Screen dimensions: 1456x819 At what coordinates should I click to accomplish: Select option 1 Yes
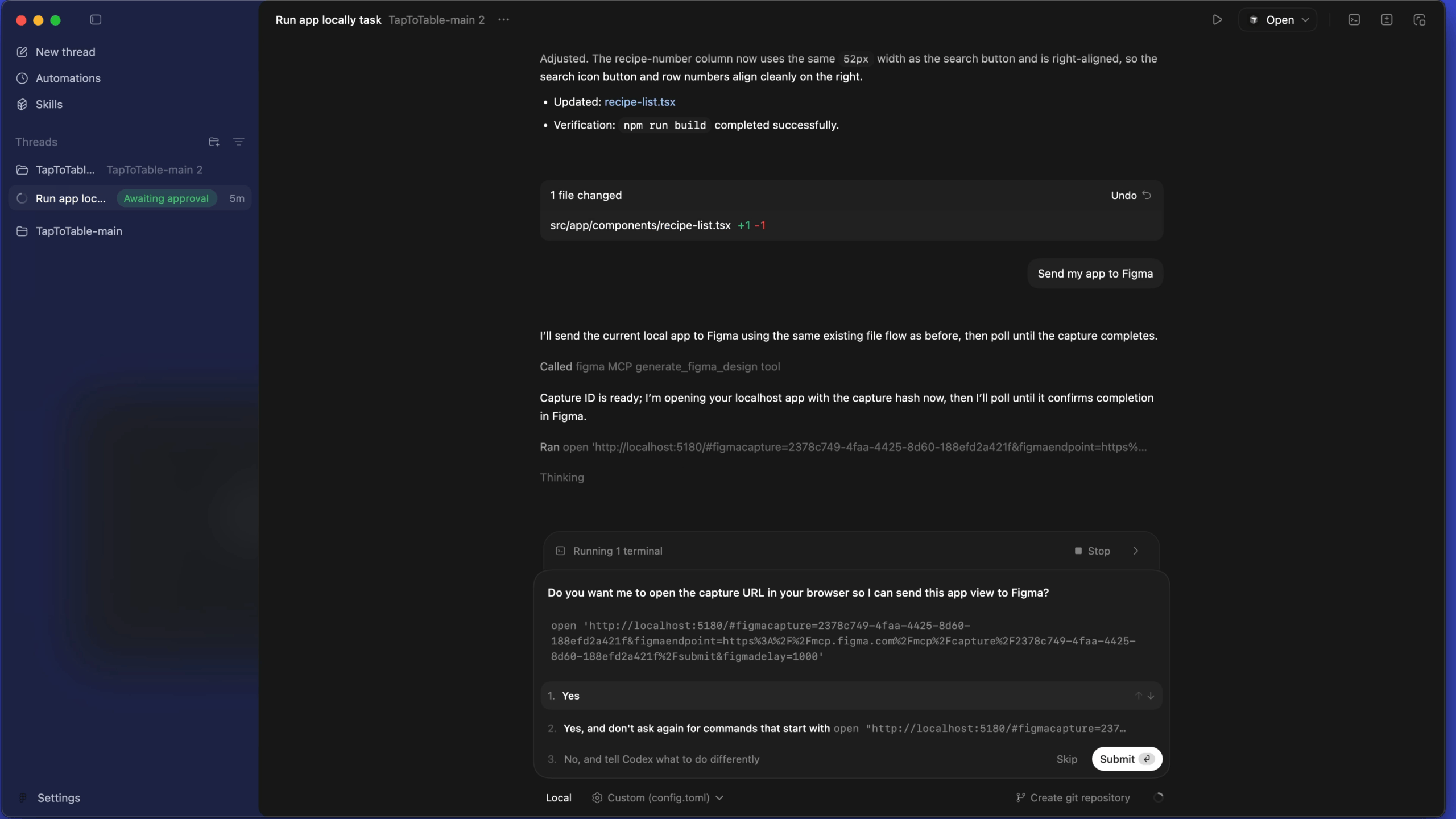pyautogui.click(x=851, y=696)
